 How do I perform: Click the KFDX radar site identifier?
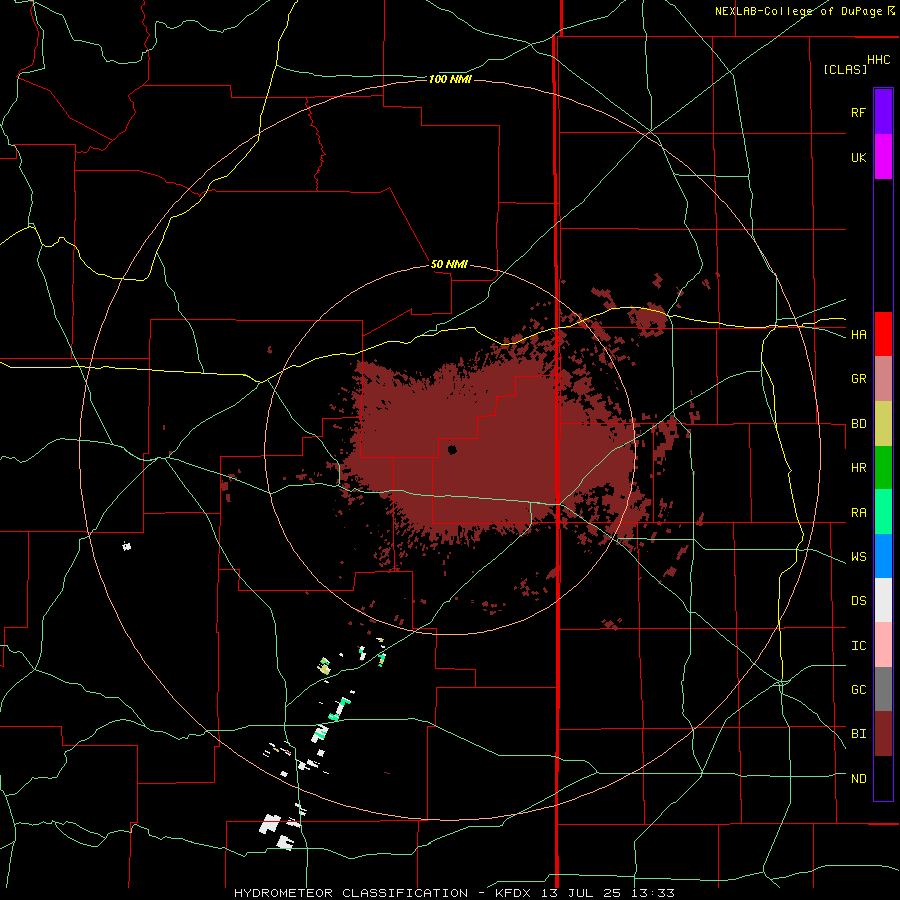pos(515,893)
